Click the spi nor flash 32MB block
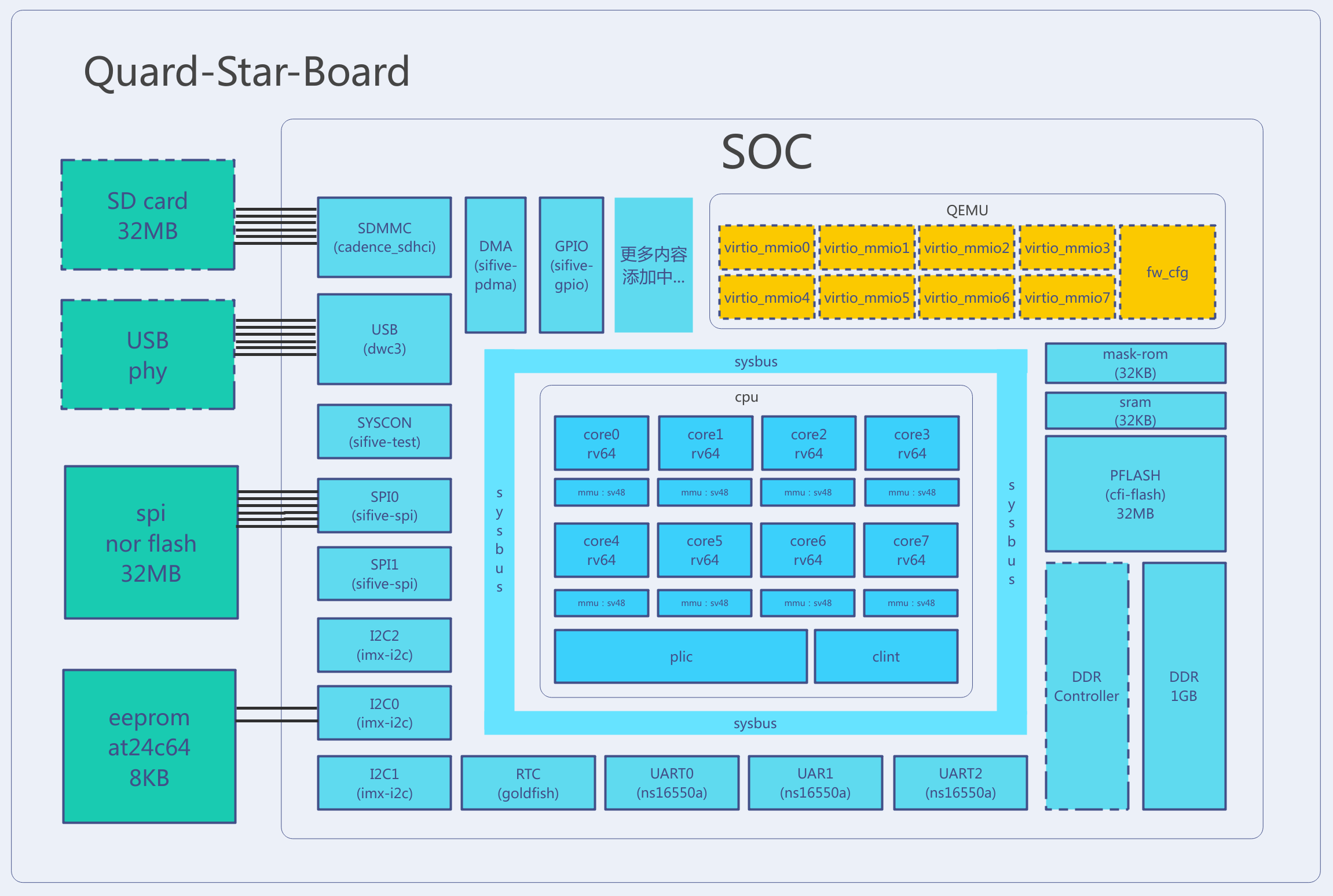Screen dimensions: 1333x896 [x=151, y=542]
